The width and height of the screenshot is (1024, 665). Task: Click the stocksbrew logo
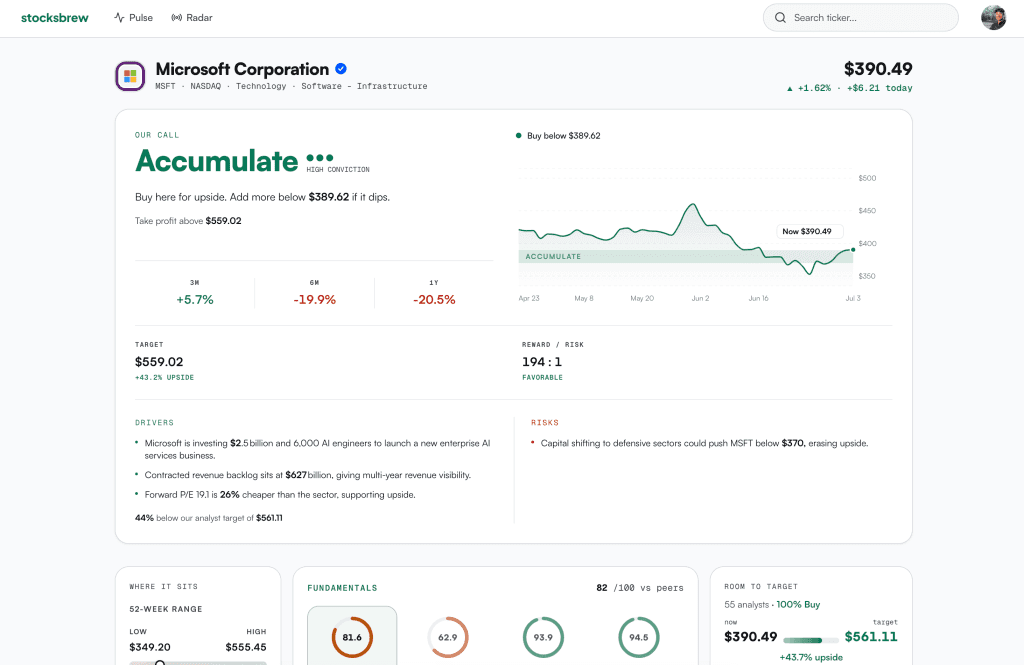(55, 18)
